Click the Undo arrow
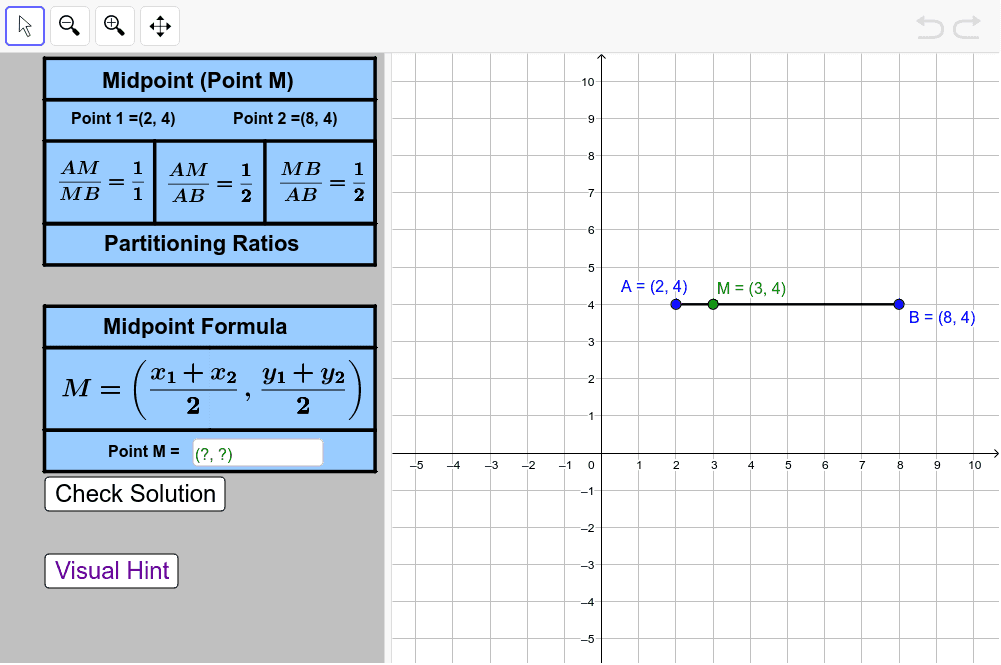 coord(928,27)
